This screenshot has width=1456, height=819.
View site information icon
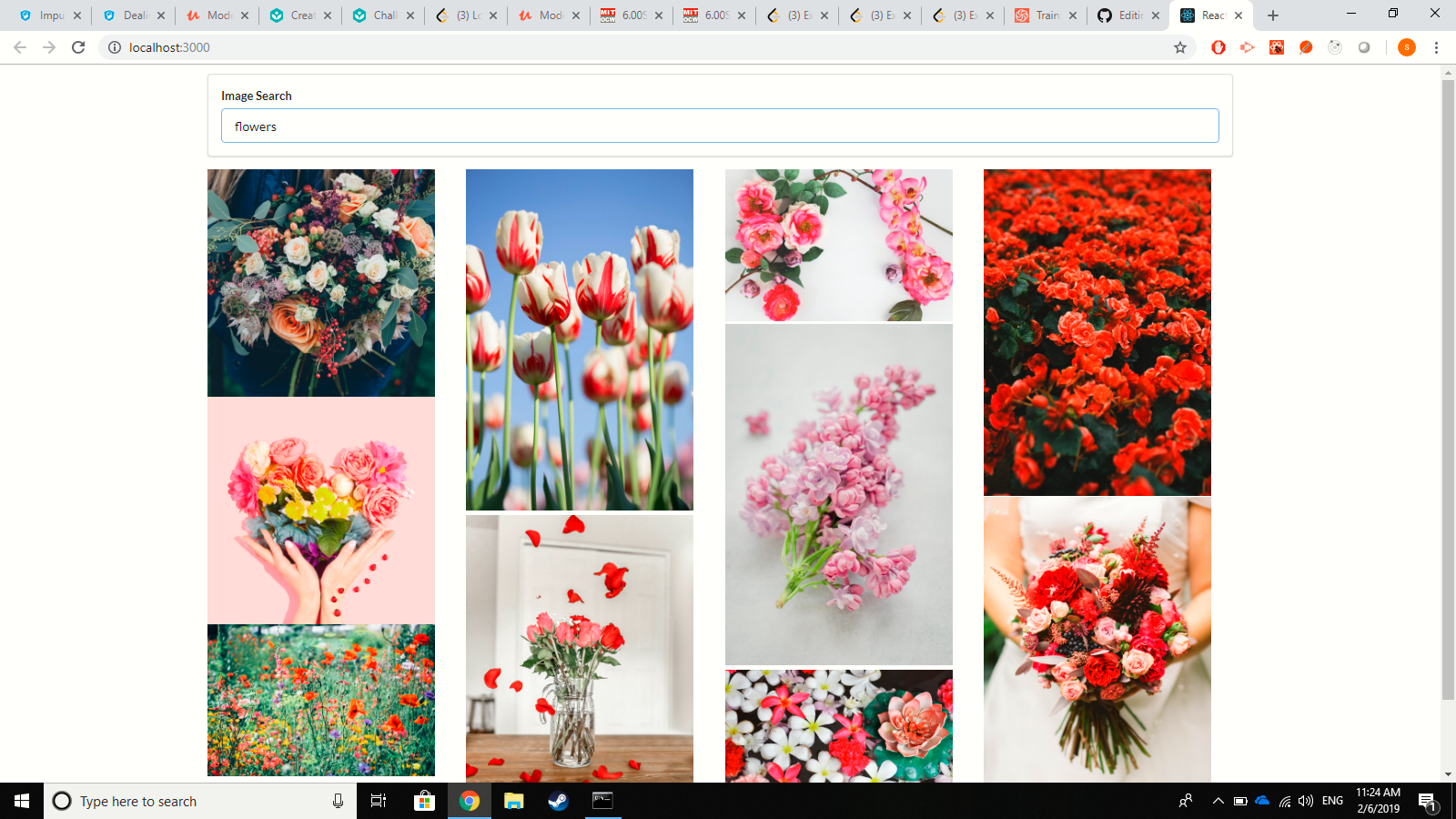click(x=115, y=47)
